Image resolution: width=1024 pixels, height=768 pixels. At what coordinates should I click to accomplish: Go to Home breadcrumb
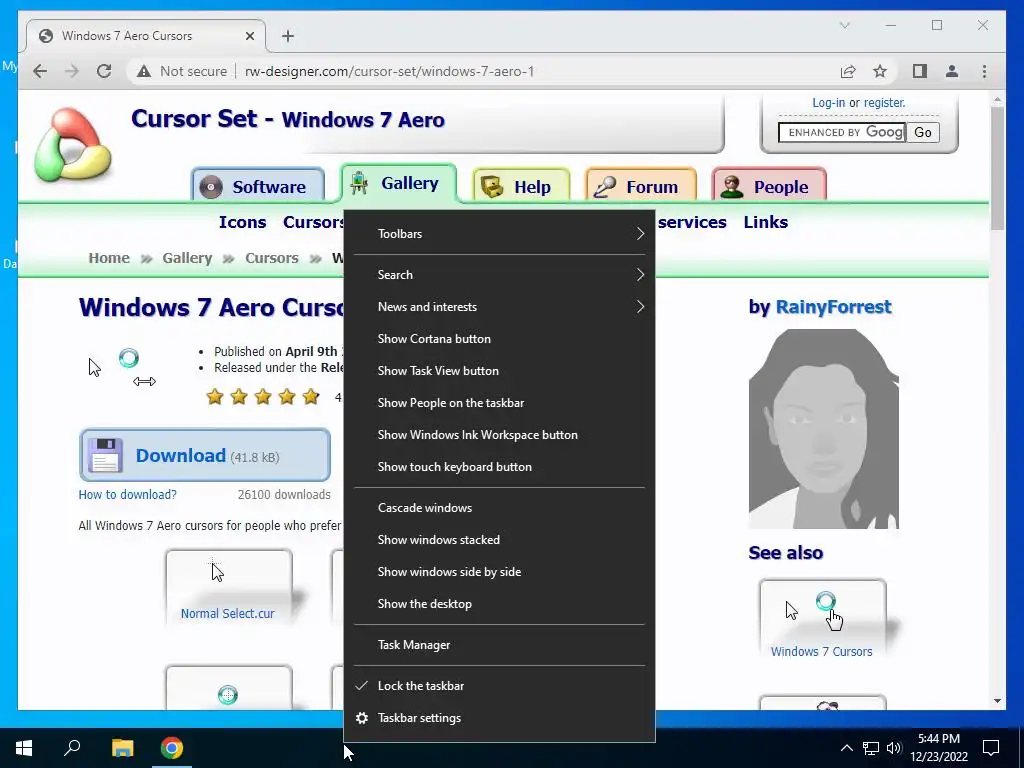point(109,258)
